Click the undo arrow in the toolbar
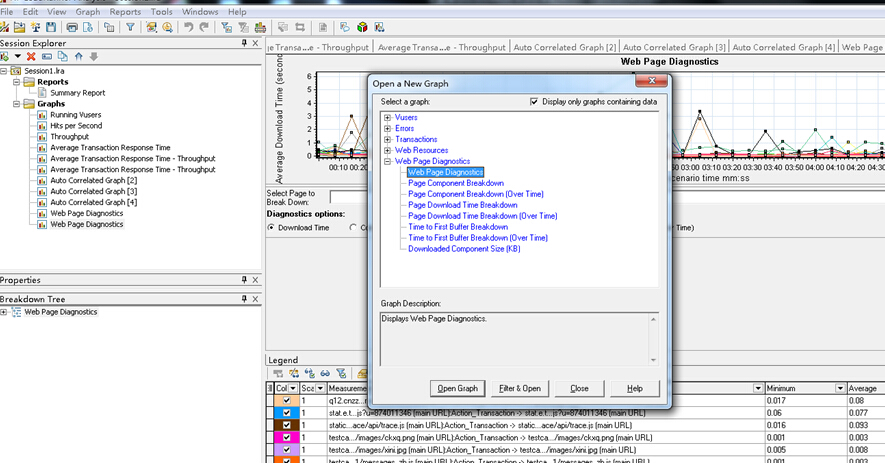 pyautogui.click(x=187, y=27)
